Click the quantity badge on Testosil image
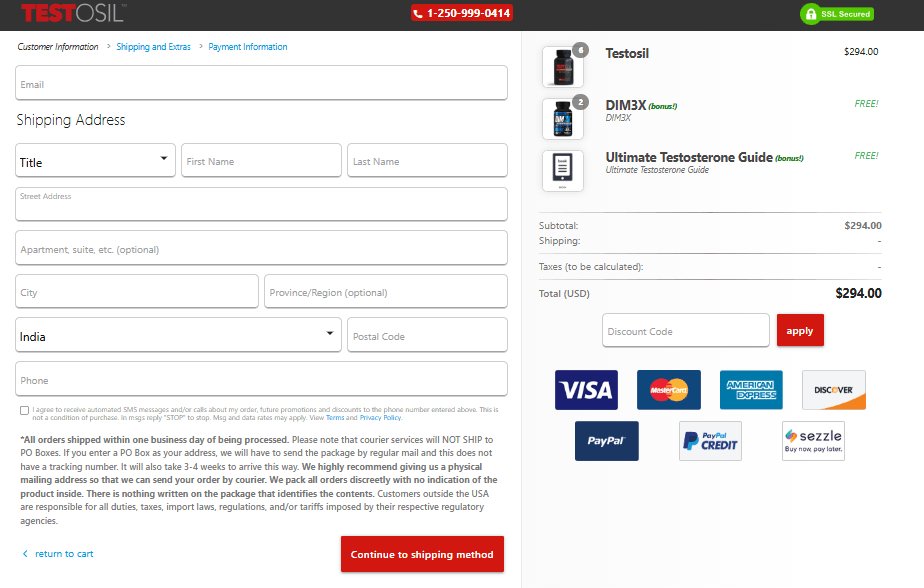This screenshot has width=924, height=588. point(580,50)
